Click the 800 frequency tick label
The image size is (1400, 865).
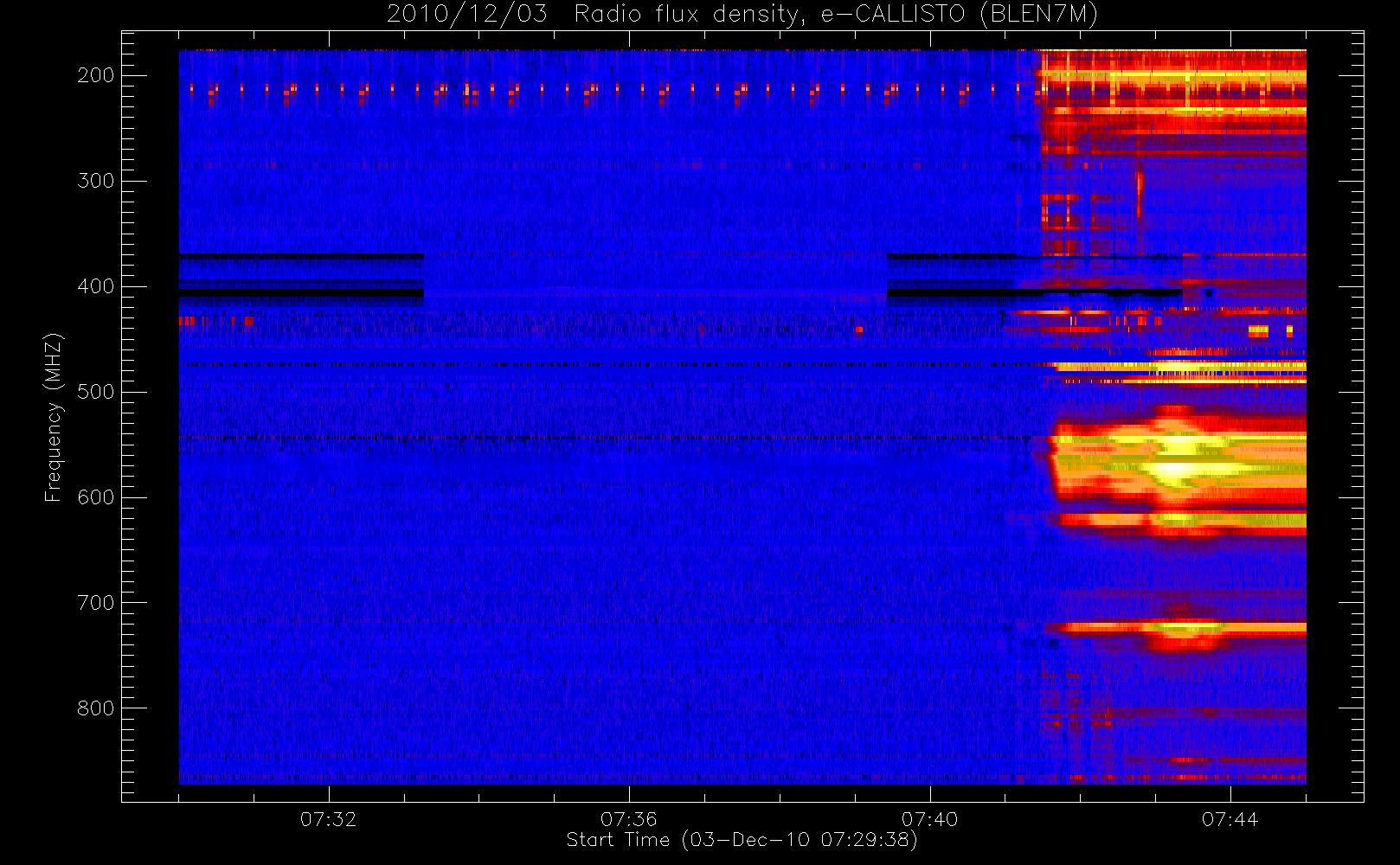(96, 708)
